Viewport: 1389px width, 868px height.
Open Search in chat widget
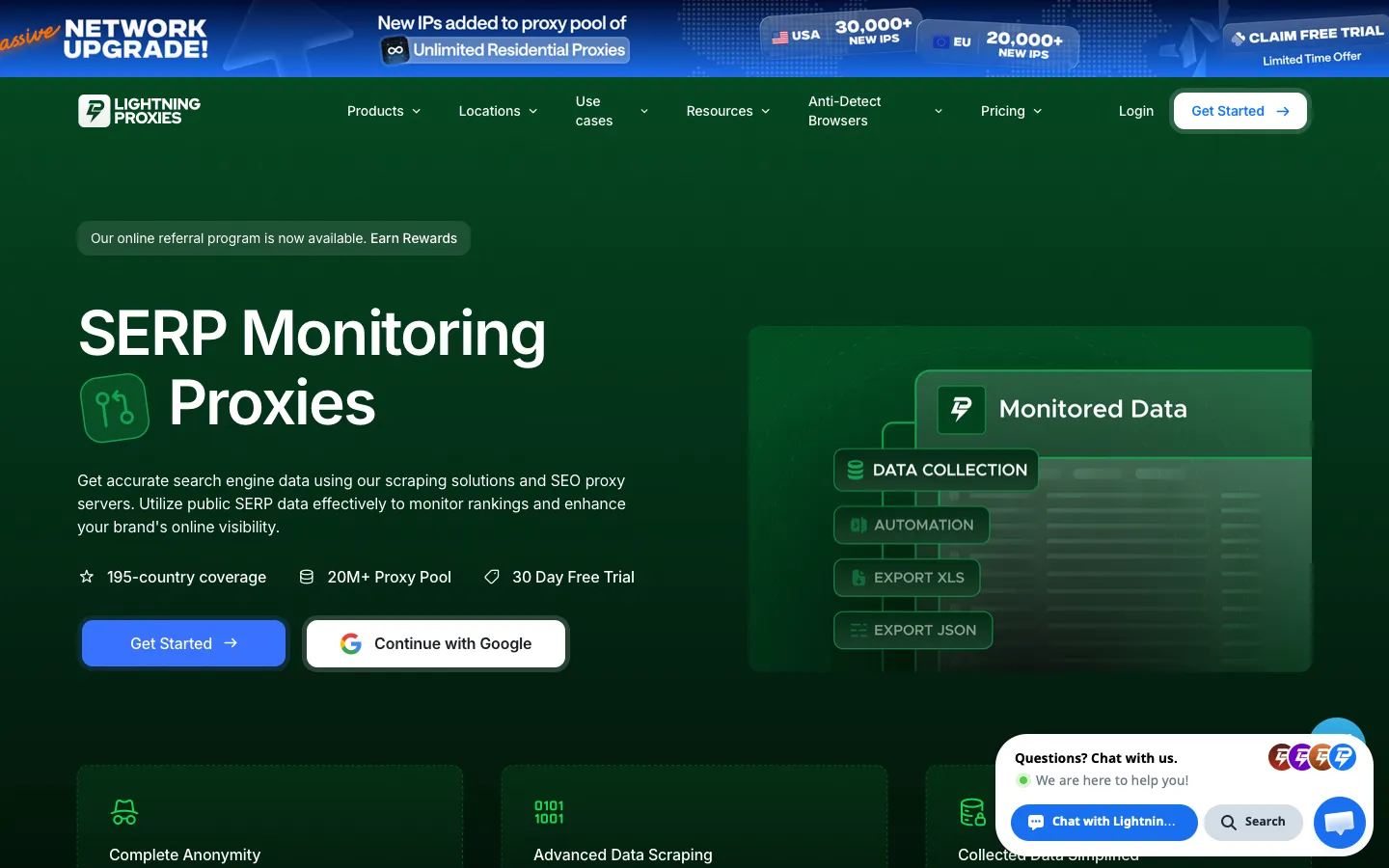[1253, 822]
